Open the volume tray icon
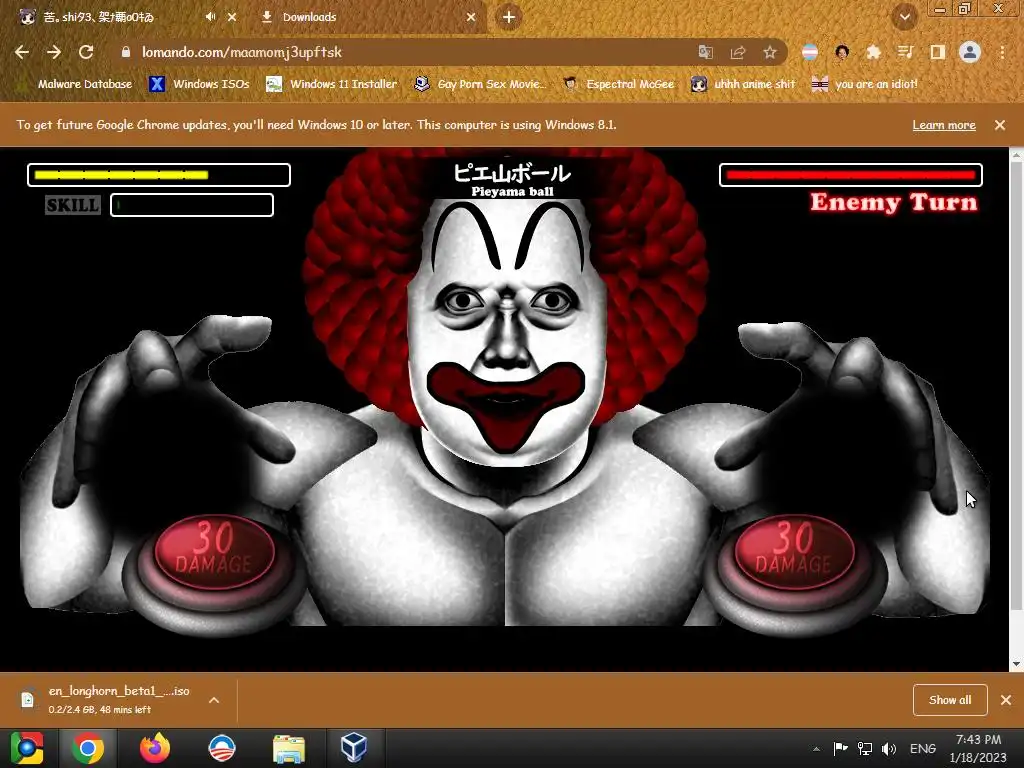Screen dimensions: 1024x768 (x=889, y=748)
